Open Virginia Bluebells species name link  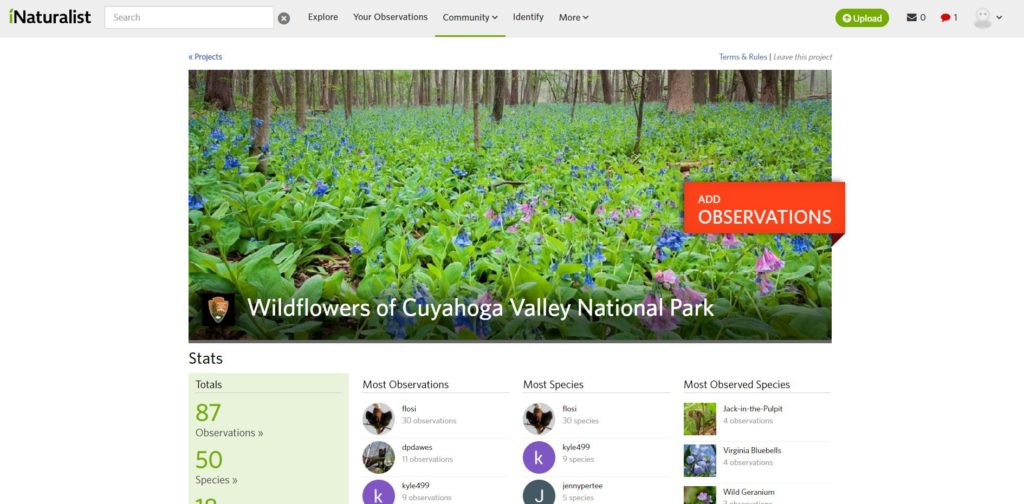(x=752, y=450)
